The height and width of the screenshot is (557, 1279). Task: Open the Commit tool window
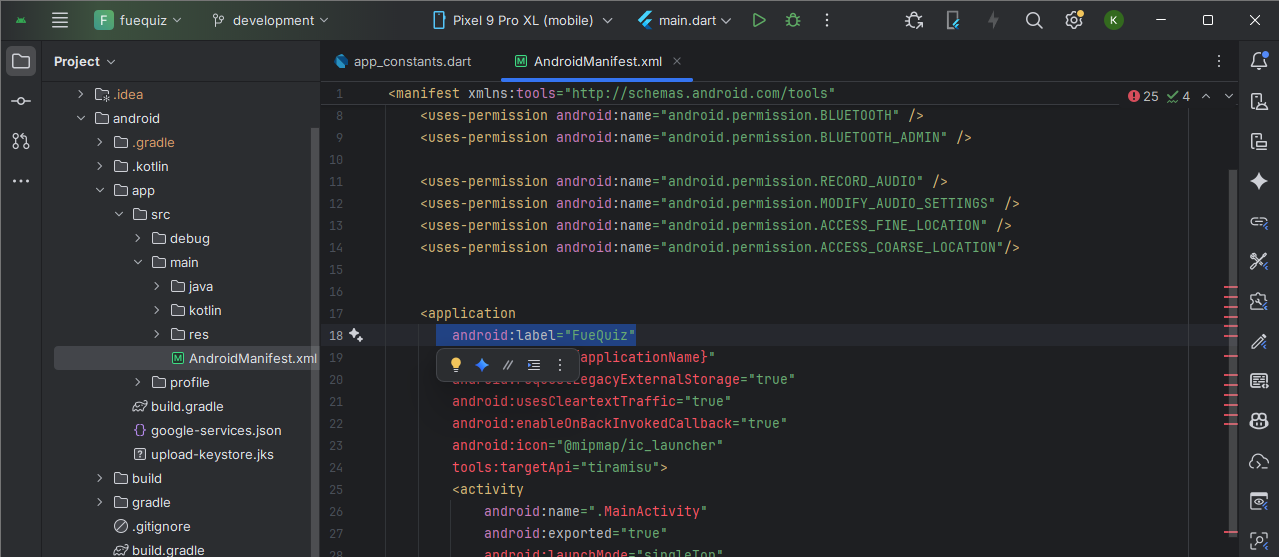(x=21, y=101)
